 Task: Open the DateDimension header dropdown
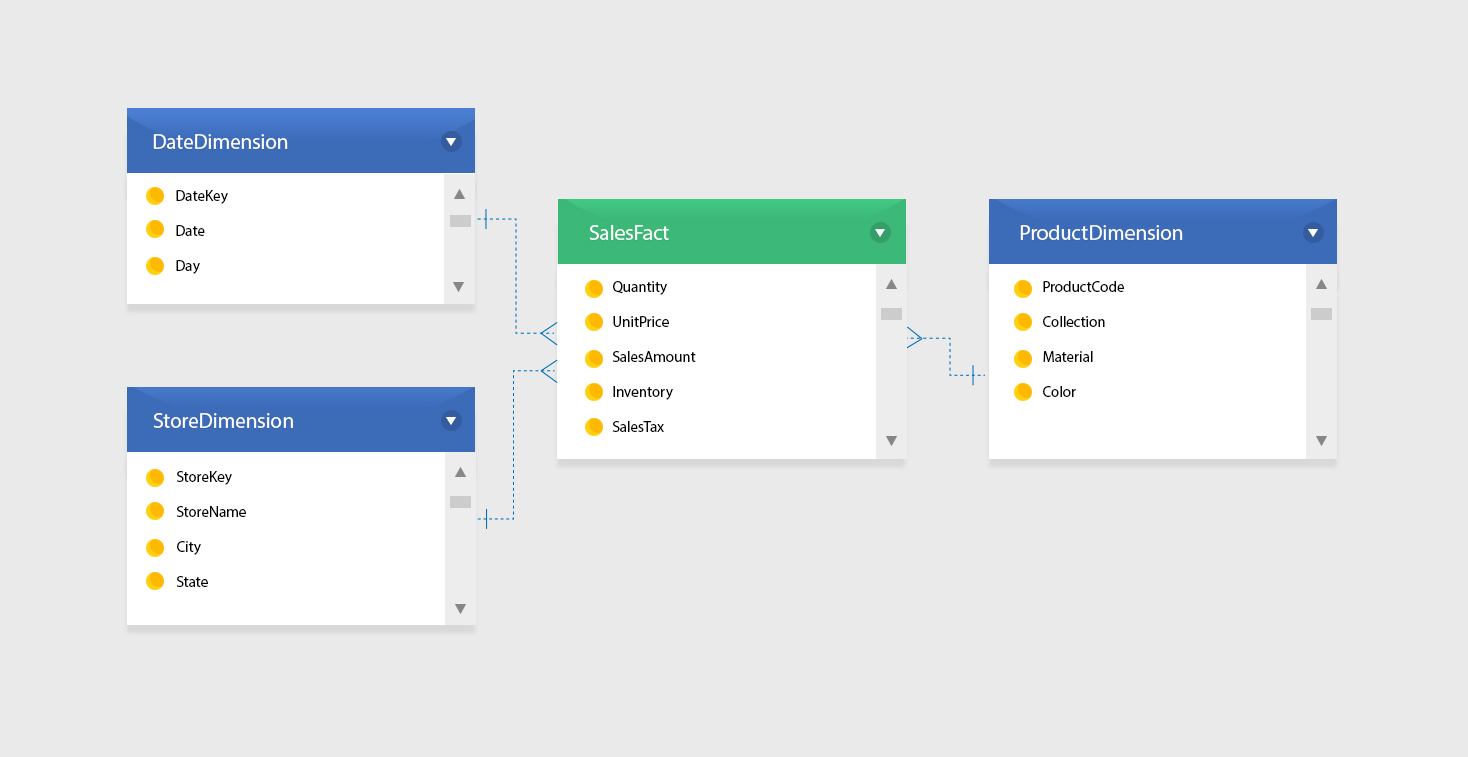tap(451, 141)
